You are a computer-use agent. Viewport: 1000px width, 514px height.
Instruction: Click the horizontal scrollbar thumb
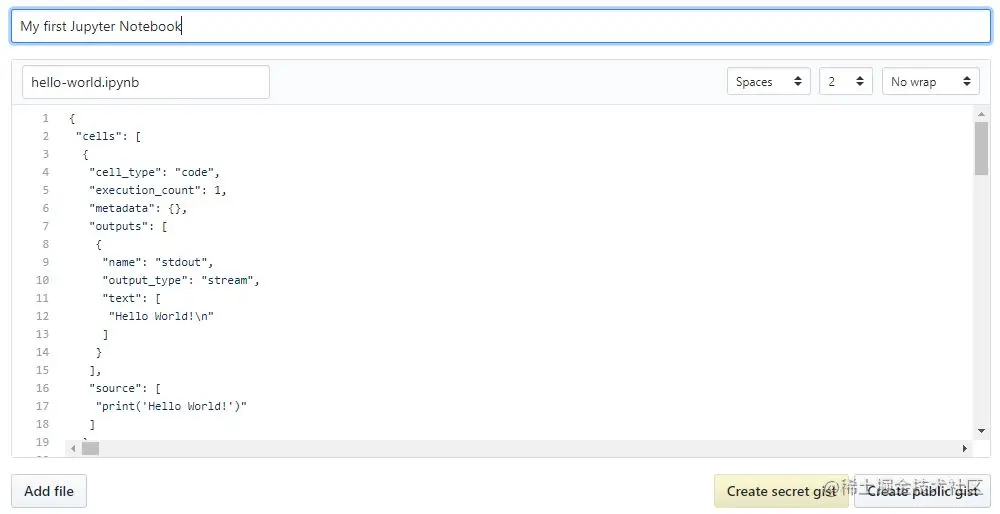[x=90, y=448]
